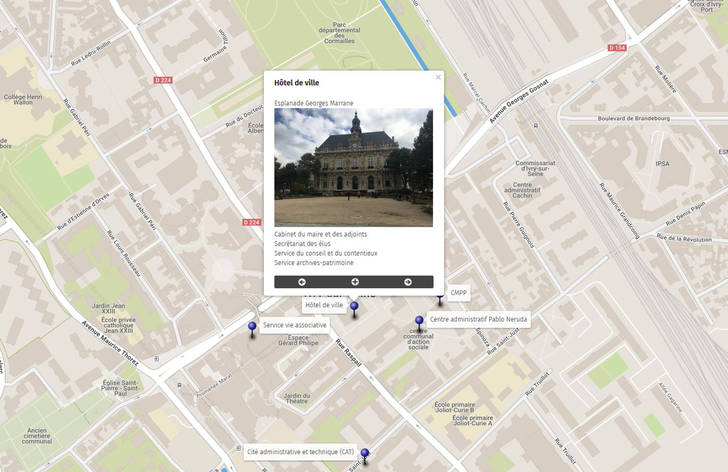Click Jardin du Théâtre label
The image size is (728, 472).
[x=297, y=398]
